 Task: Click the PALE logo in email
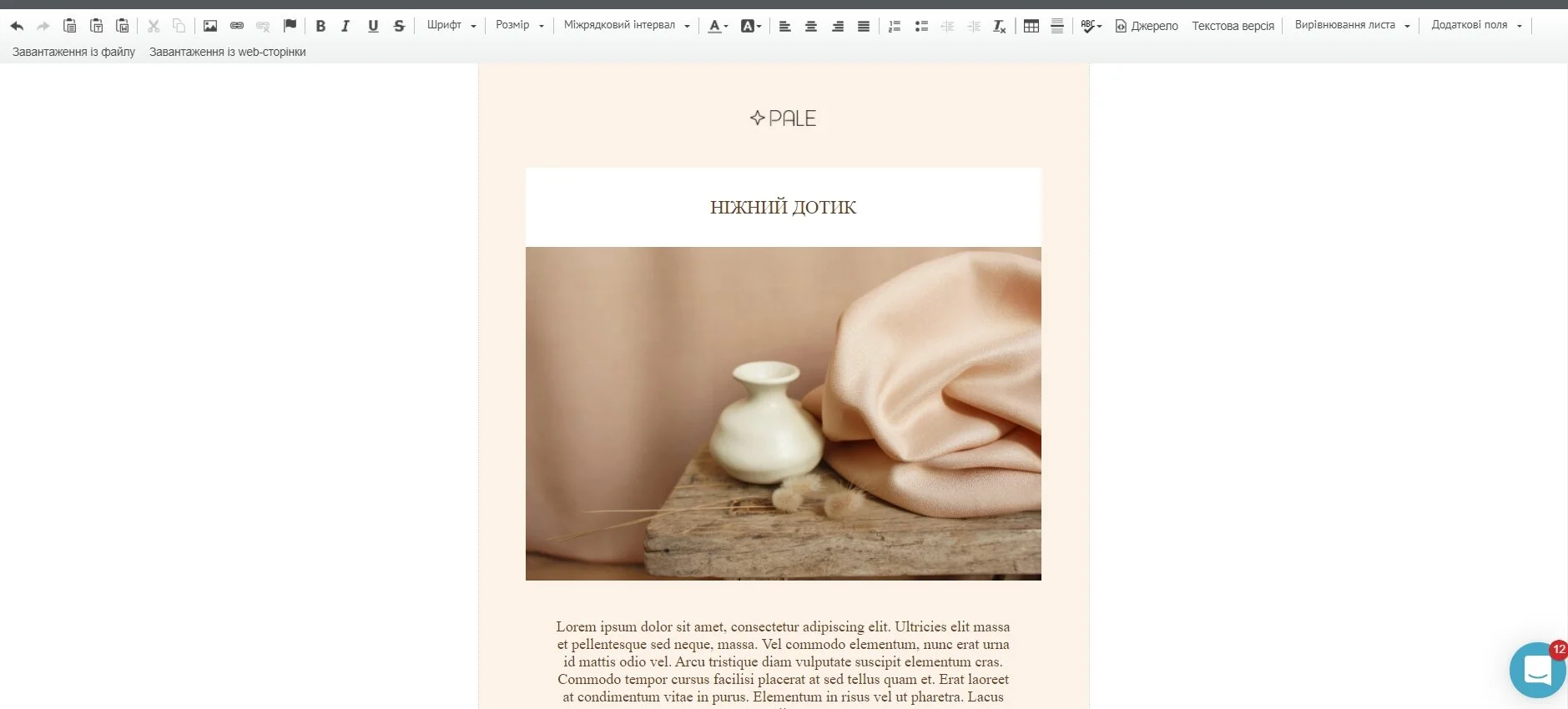(783, 118)
